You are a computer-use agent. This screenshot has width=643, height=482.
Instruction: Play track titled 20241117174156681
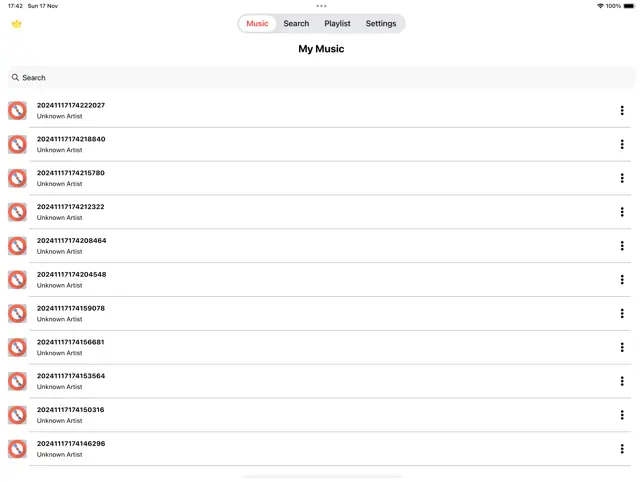point(71,342)
